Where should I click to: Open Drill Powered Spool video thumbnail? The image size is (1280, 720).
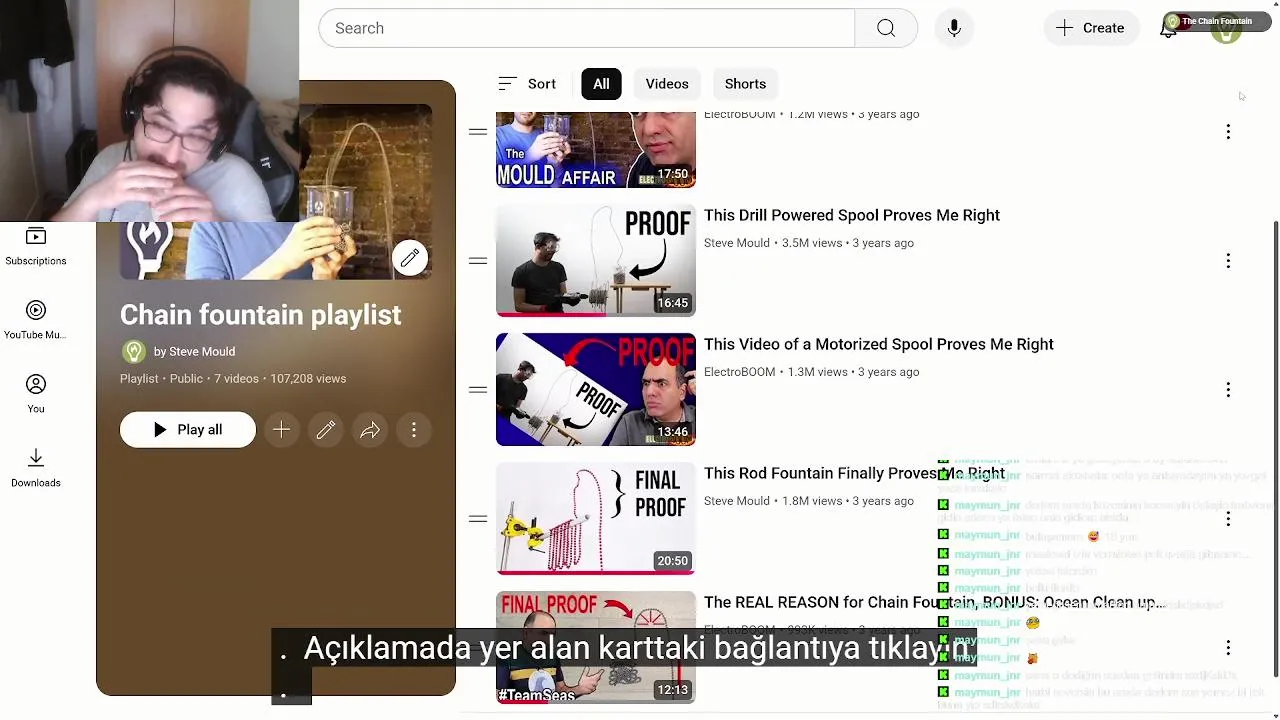pos(596,261)
